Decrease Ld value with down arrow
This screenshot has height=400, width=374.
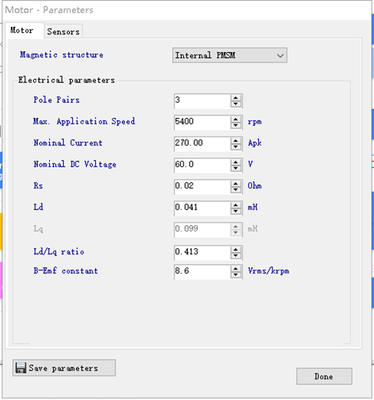236,212
